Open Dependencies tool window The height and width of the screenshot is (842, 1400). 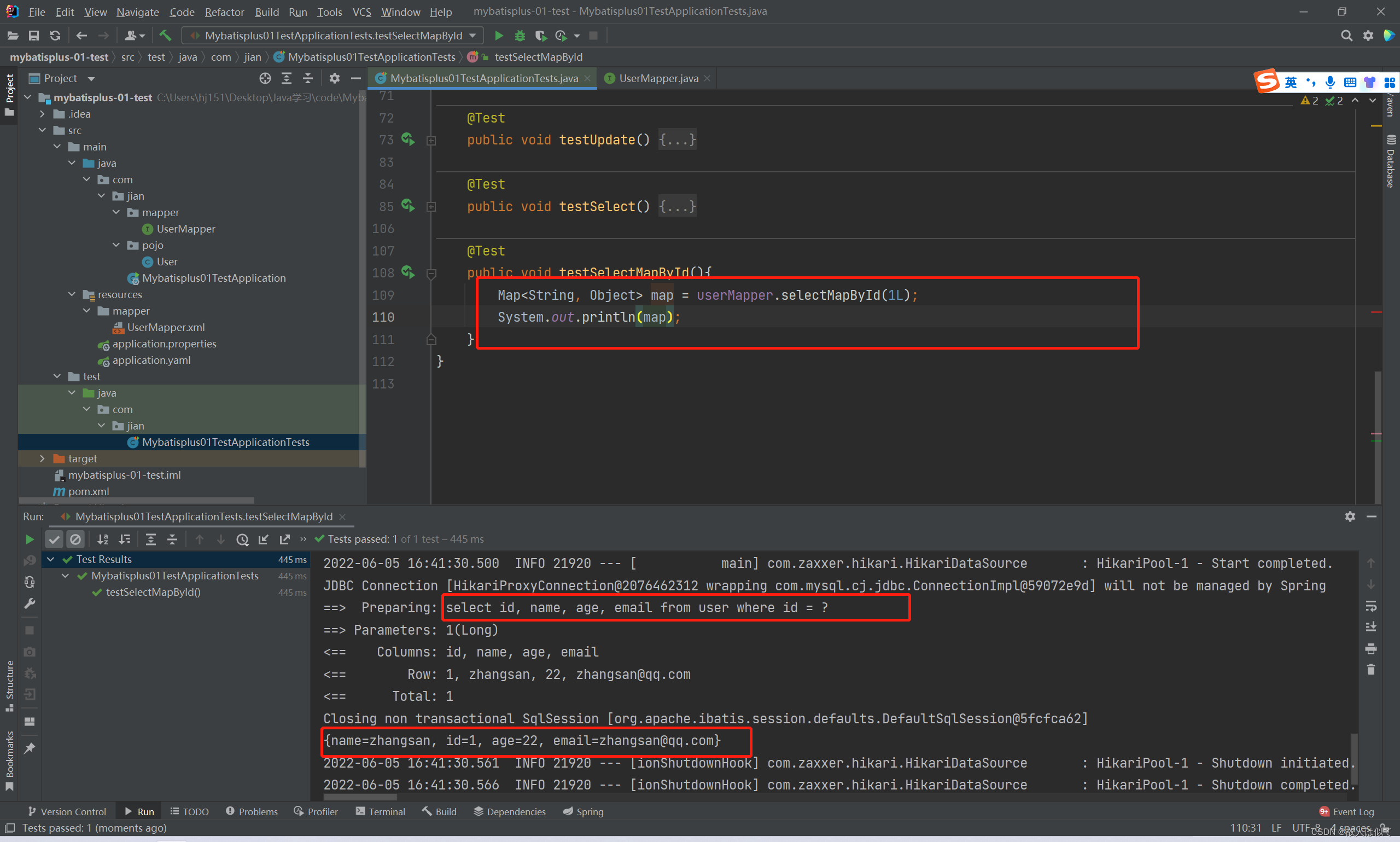(509, 811)
